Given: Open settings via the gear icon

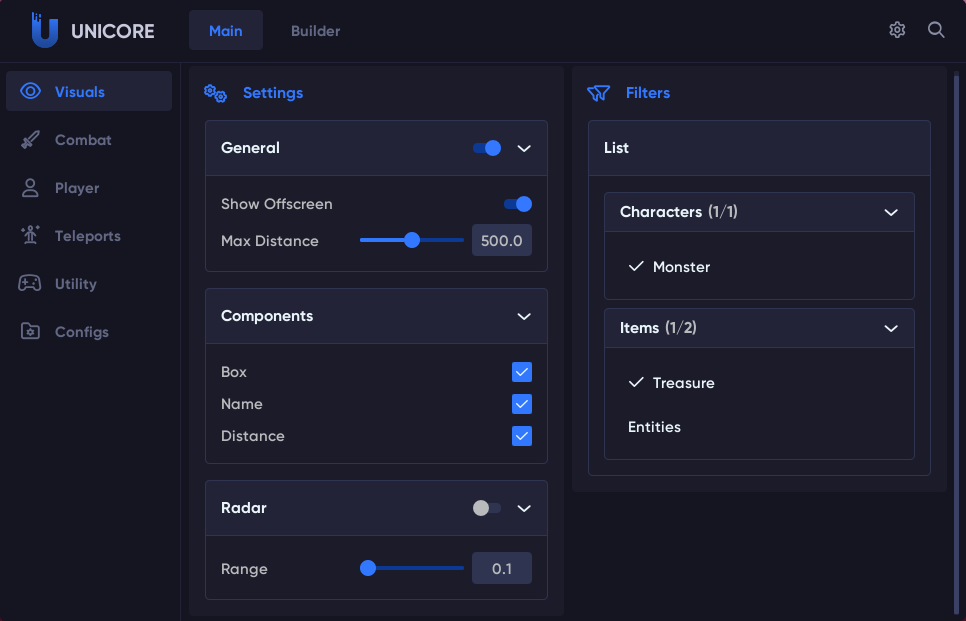Looking at the screenshot, I should [897, 30].
